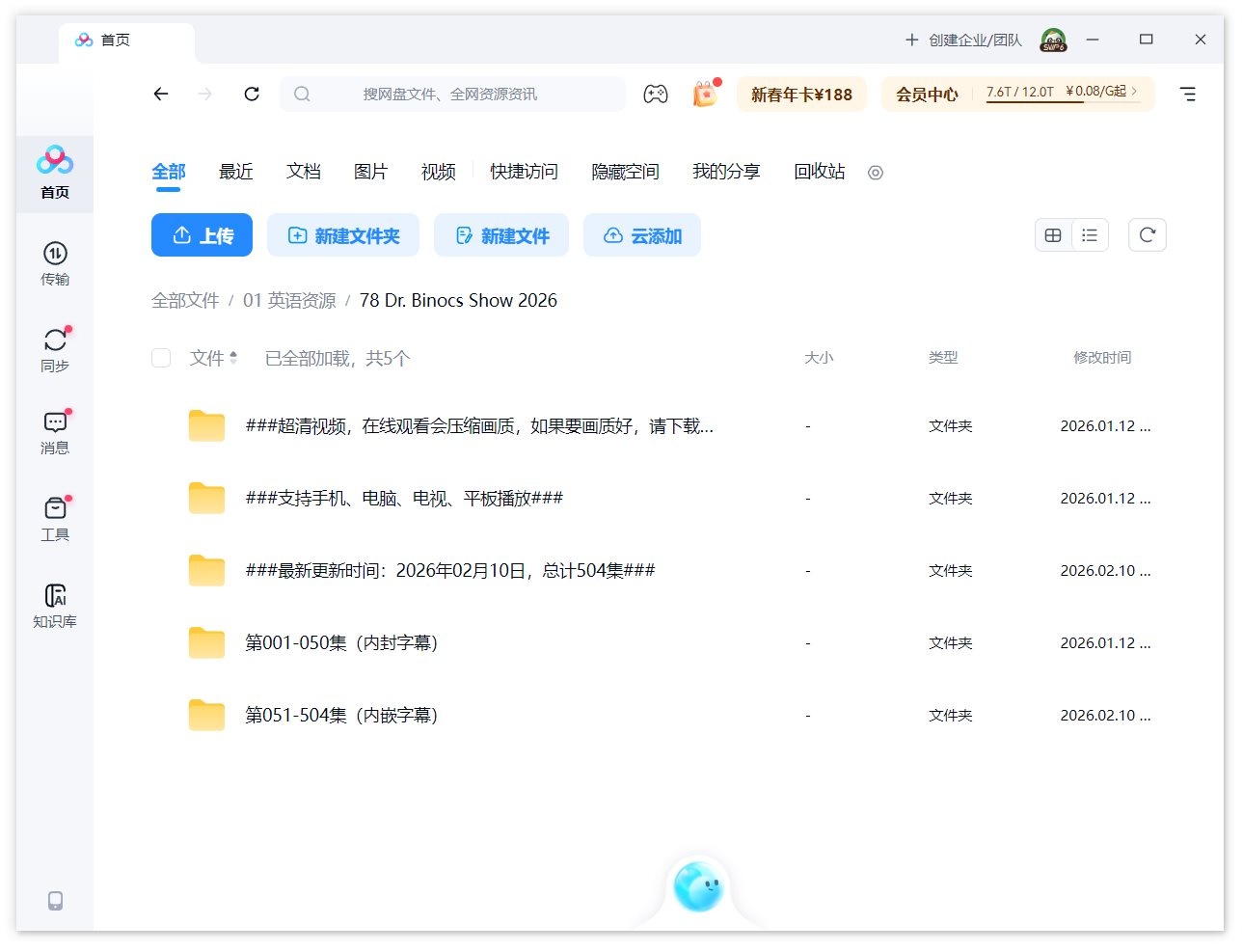Open 会员中心 (Member Center)
Screen dimensions: 1243x952
click(926, 94)
